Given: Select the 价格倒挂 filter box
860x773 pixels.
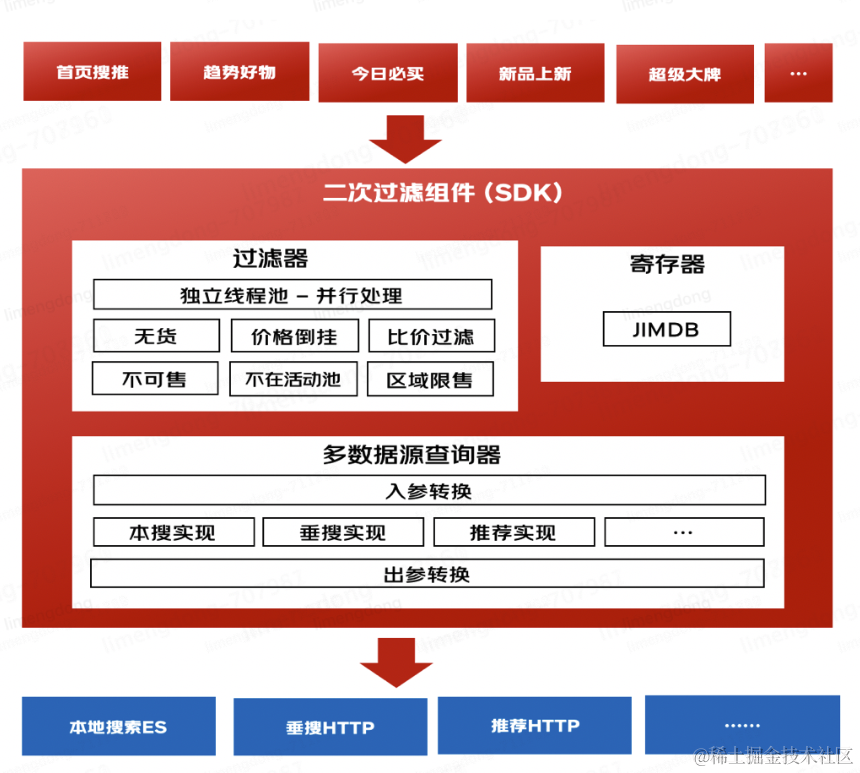Looking at the screenshot, I should 295,336.
